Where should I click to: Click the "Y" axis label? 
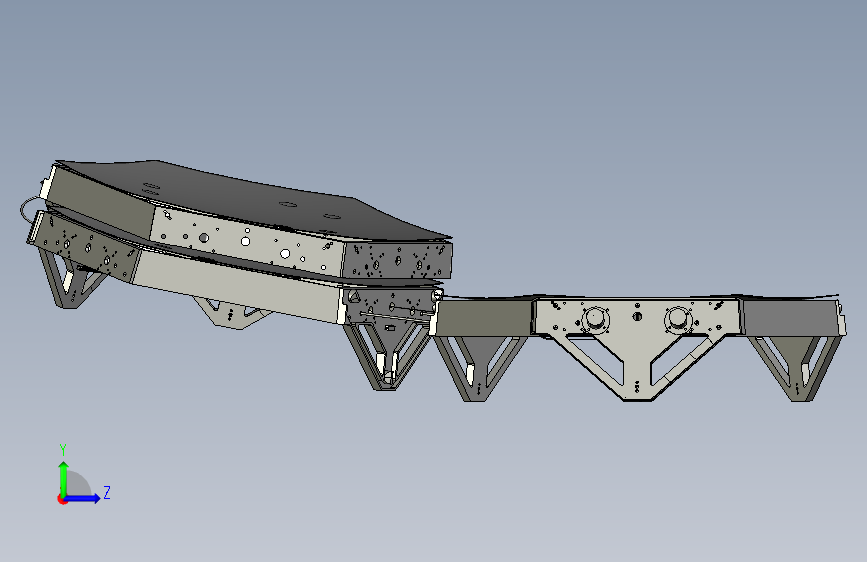[x=63, y=450]
